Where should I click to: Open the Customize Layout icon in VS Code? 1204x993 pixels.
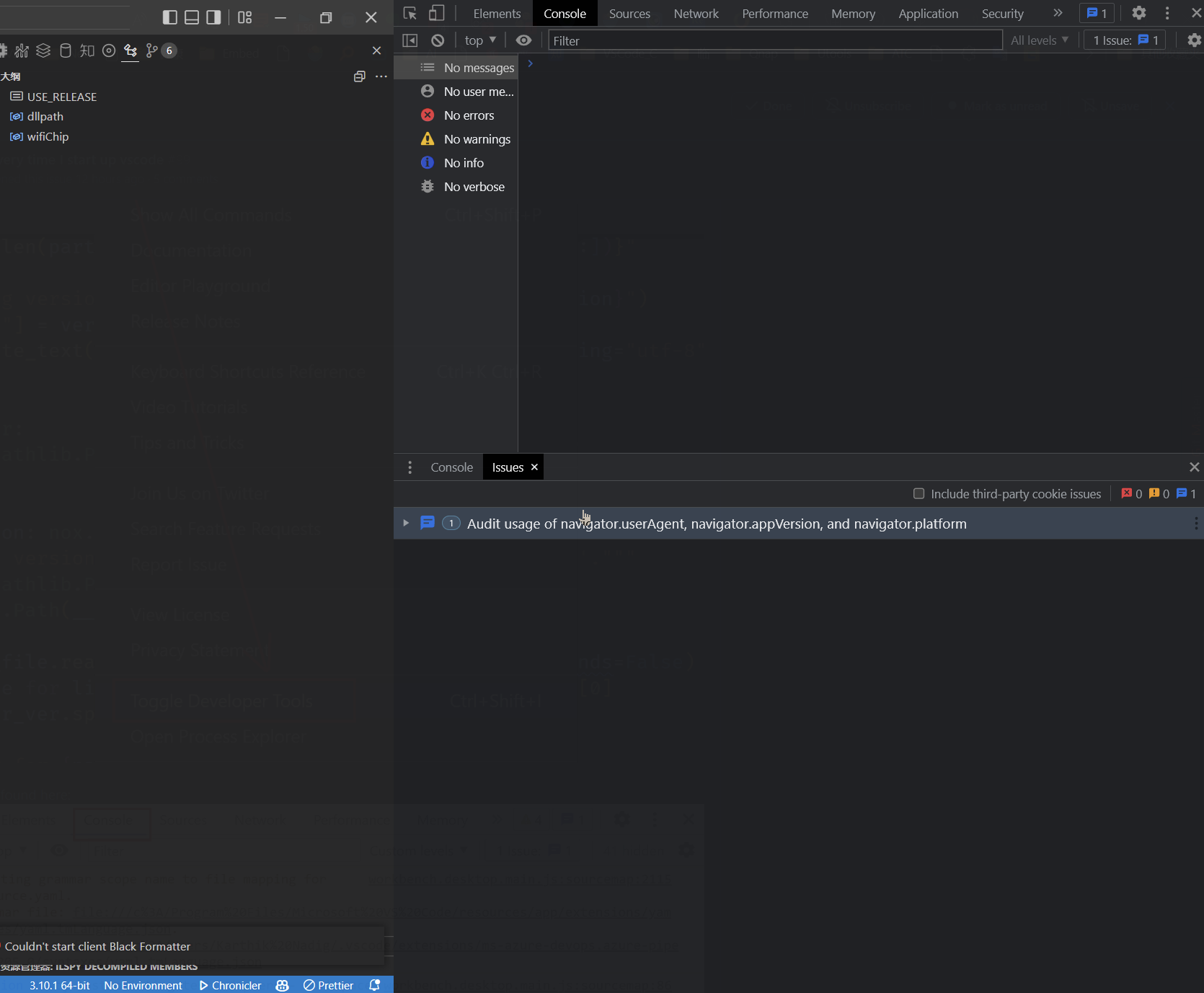[245, 17]
